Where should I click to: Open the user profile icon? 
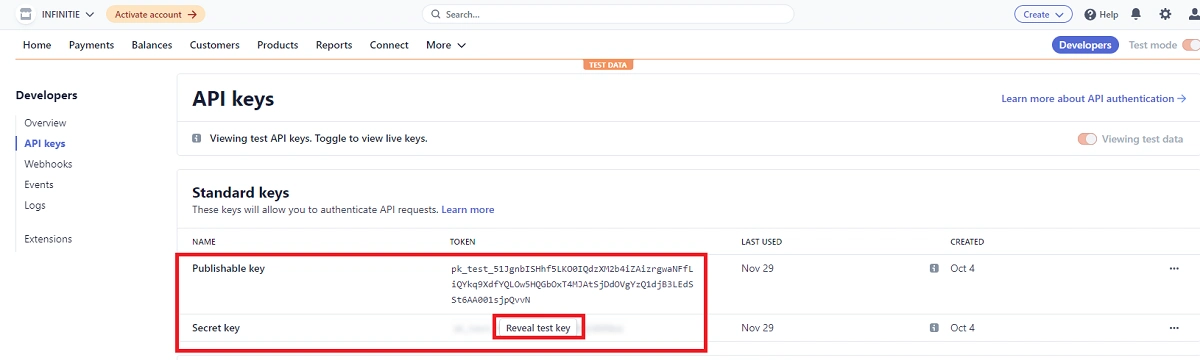(1191, 14)
